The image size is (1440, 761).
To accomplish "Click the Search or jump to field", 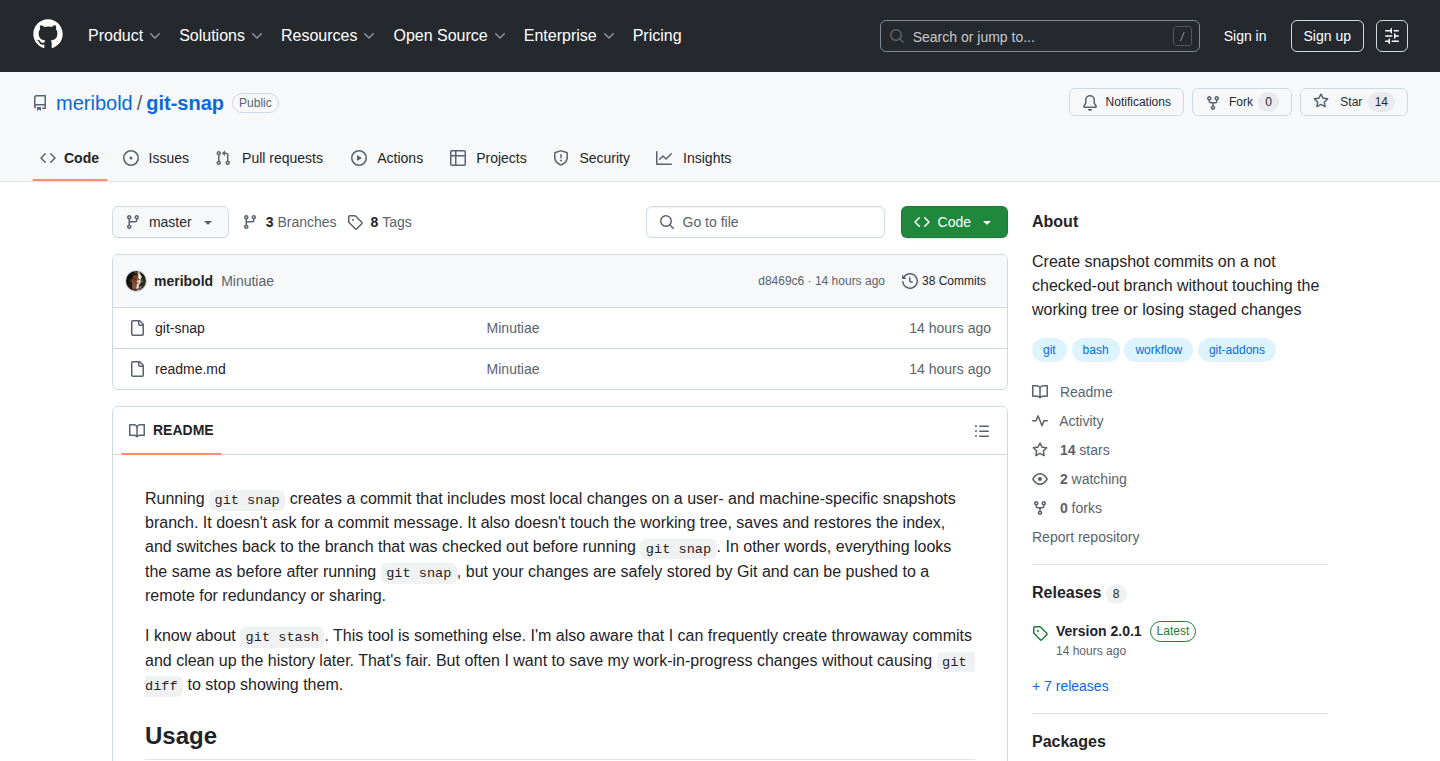I will click(x=1040, y=36).
